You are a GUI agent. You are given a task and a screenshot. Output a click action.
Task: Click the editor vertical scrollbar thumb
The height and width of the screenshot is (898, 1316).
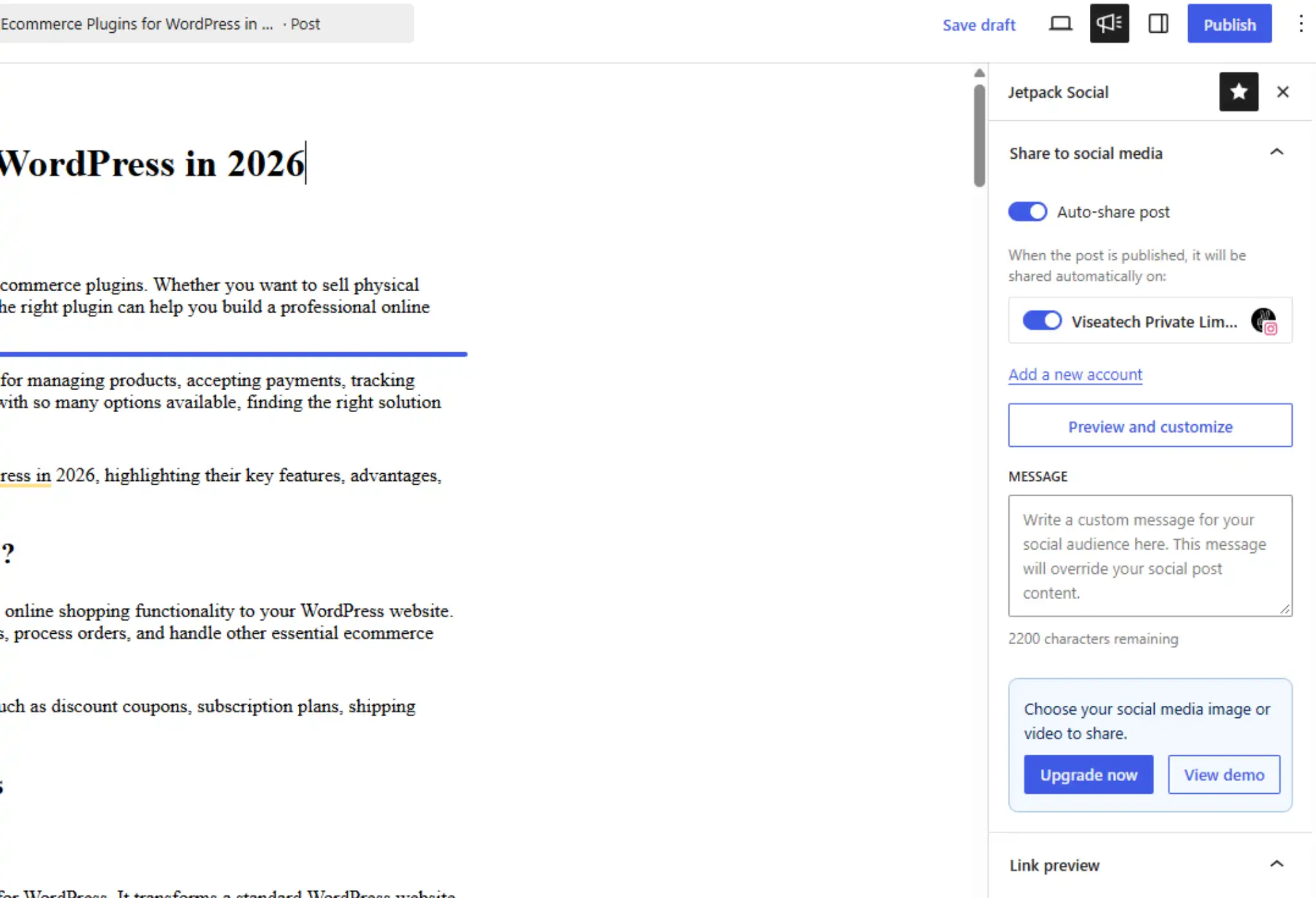pyautogui.click(x=979, y=135)
